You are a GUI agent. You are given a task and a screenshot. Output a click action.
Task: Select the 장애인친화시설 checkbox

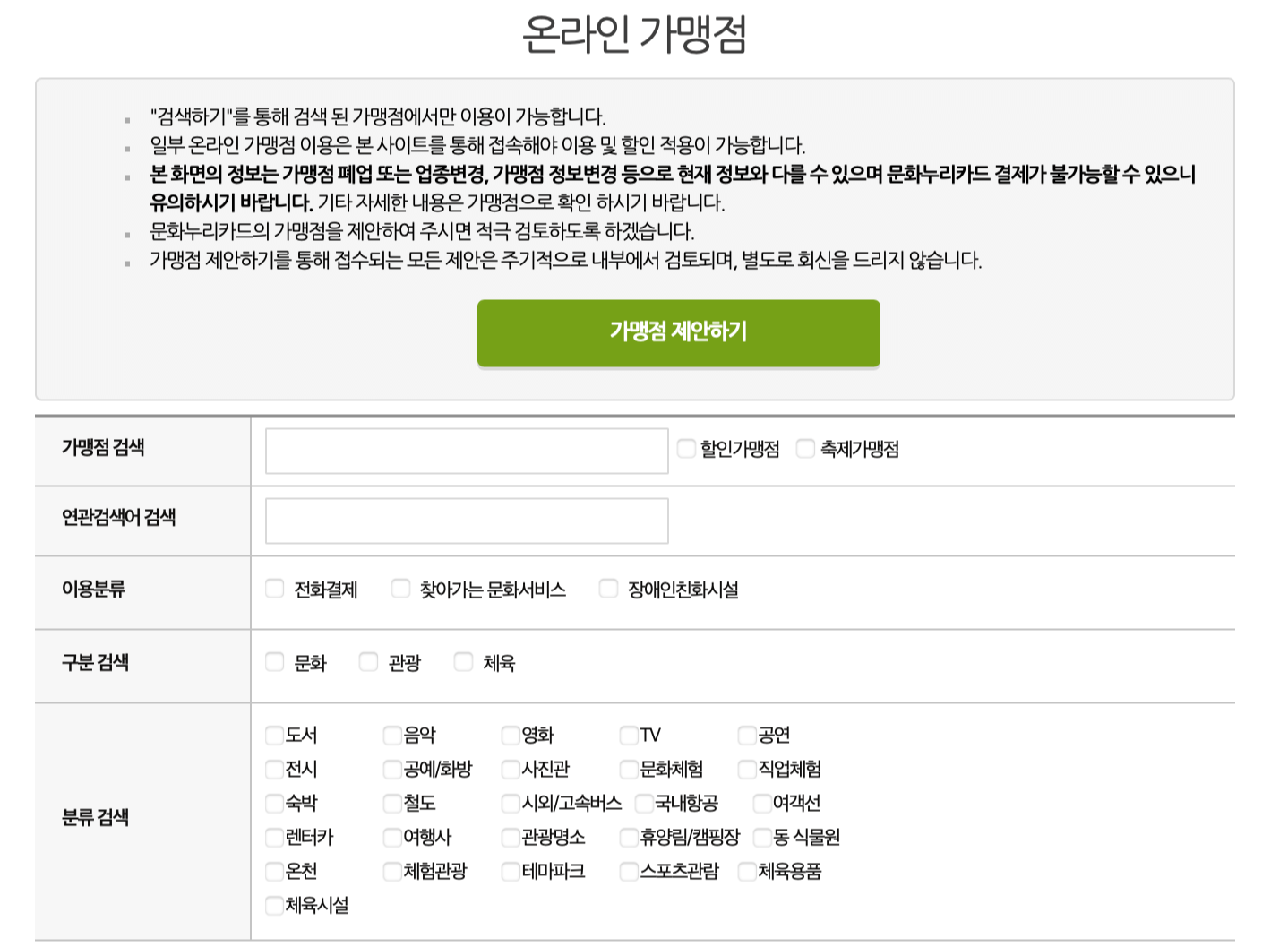pyautogui.click(x=608, y=589)
